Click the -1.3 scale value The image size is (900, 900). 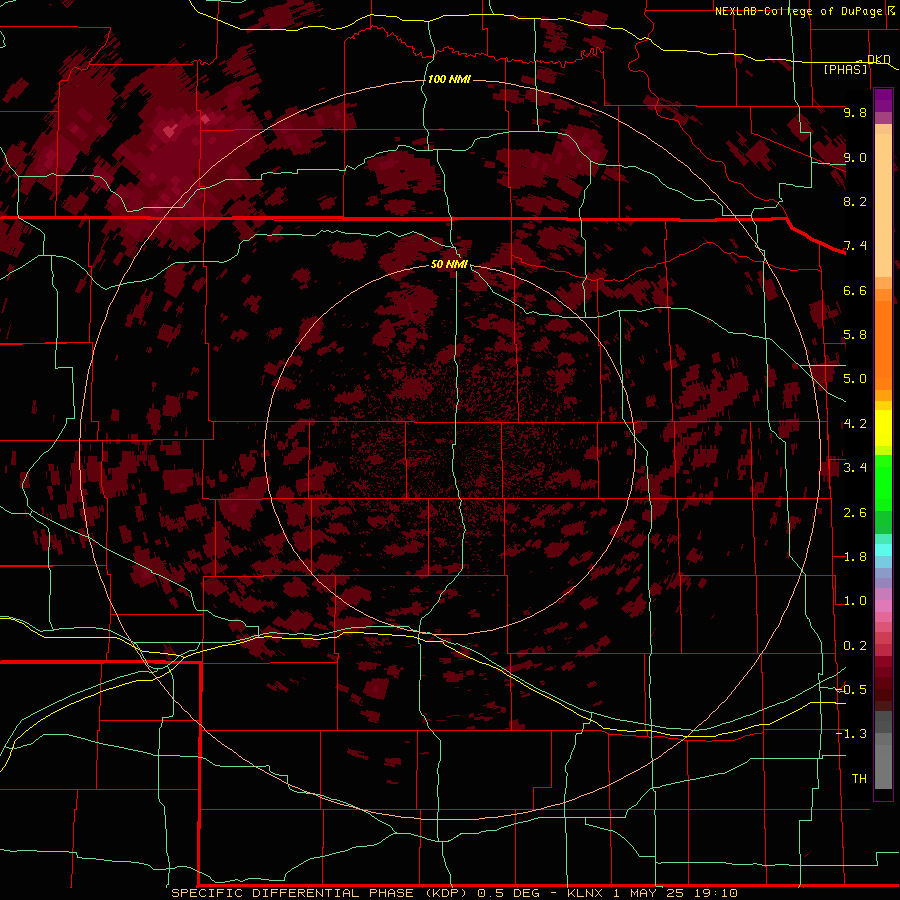(852, 734)
